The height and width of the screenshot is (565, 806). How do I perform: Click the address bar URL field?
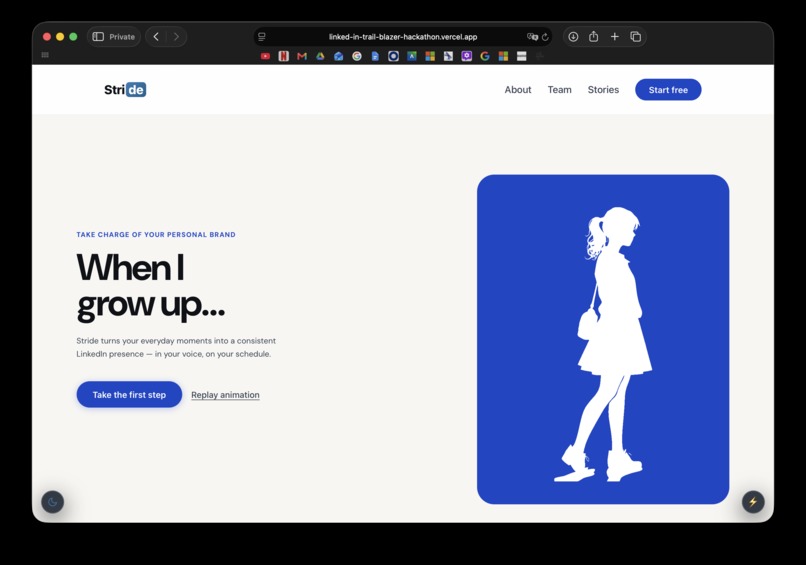tap(403, 37)
